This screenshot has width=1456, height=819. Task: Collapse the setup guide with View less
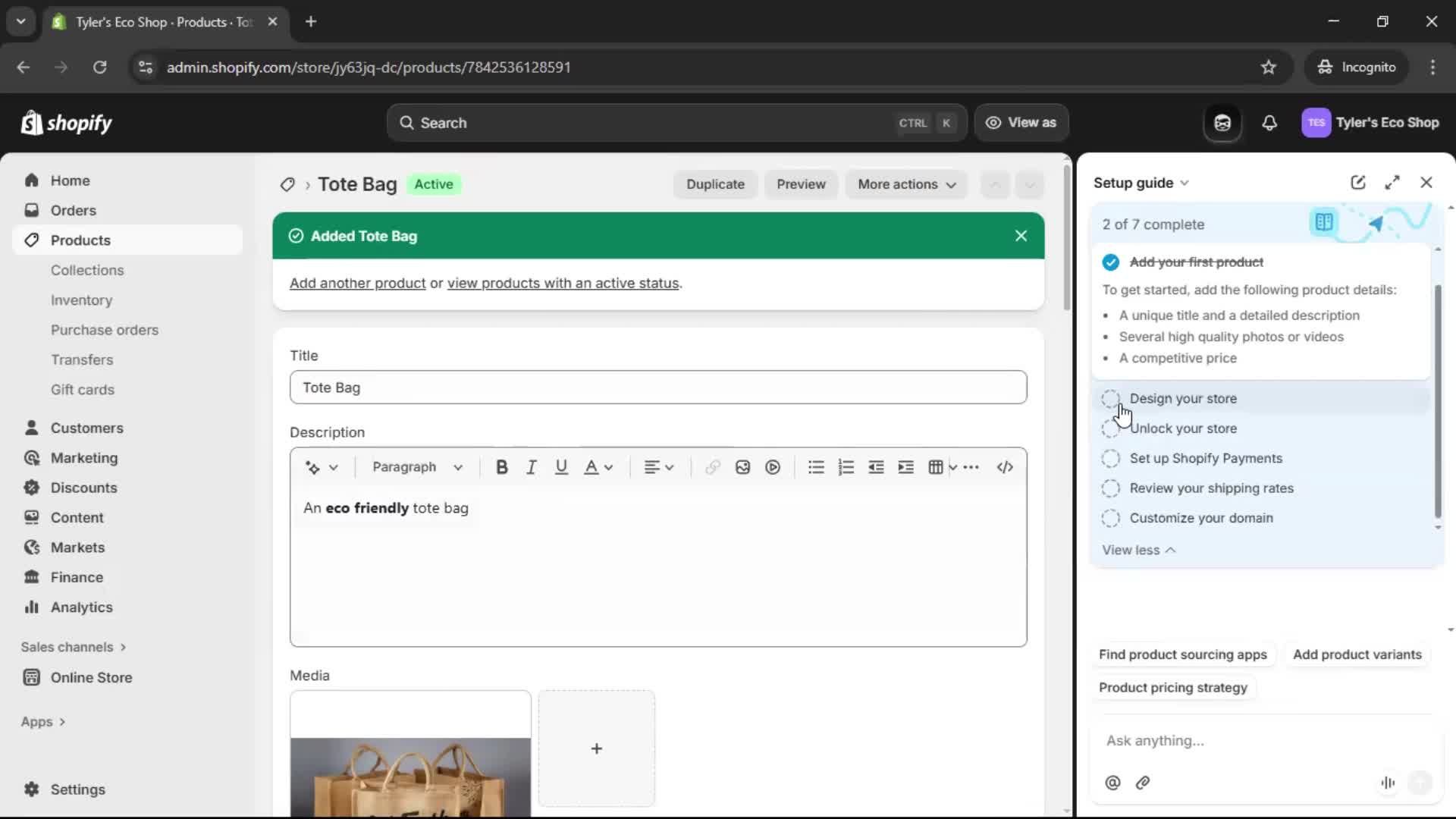[1138, 550]
